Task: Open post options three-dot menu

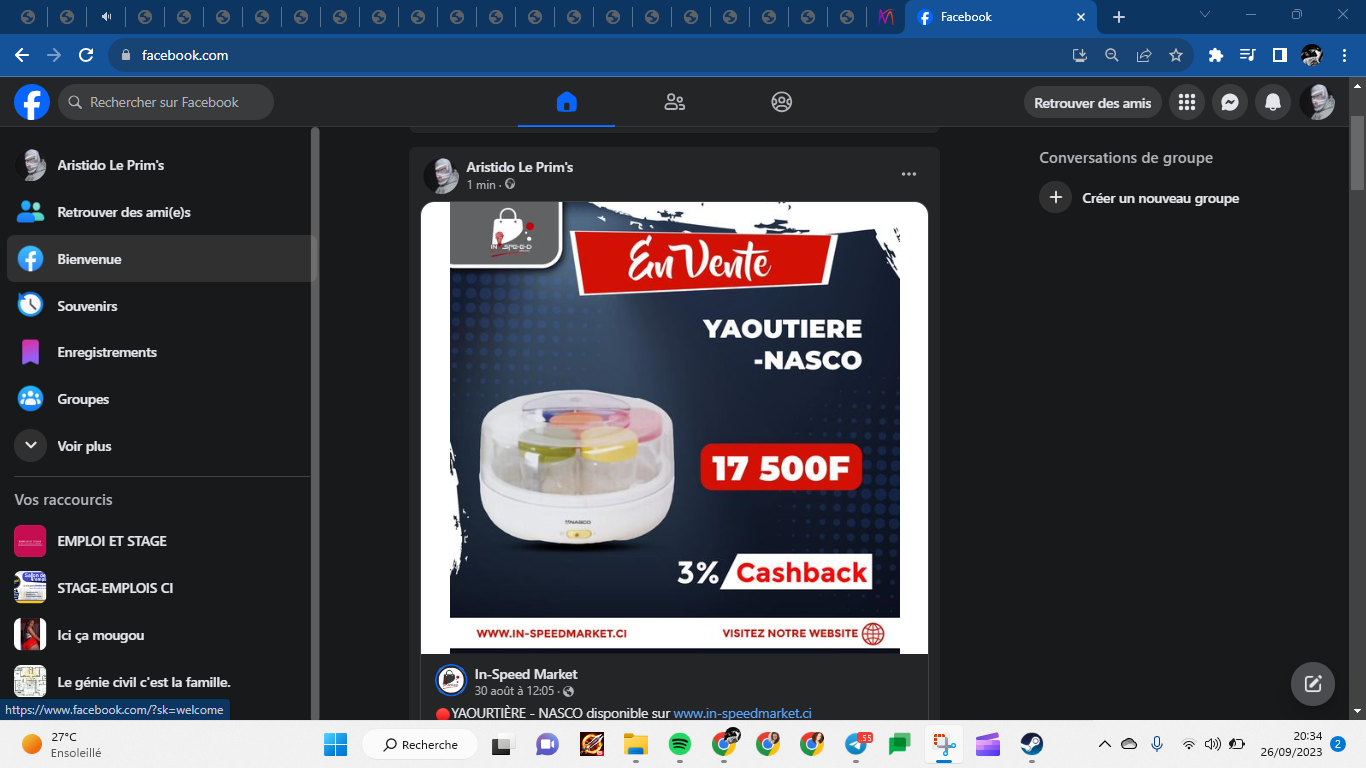Action: (908, 174)
